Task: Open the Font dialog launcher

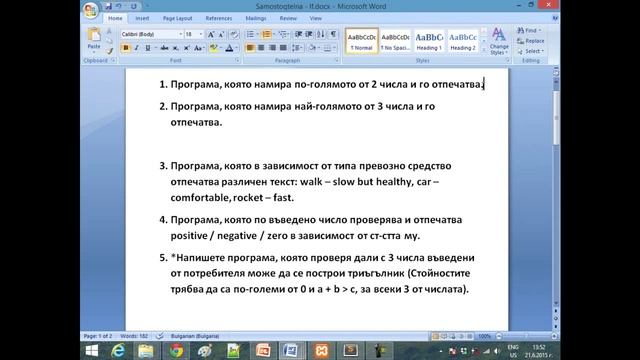Action: (x=237, y=60)
